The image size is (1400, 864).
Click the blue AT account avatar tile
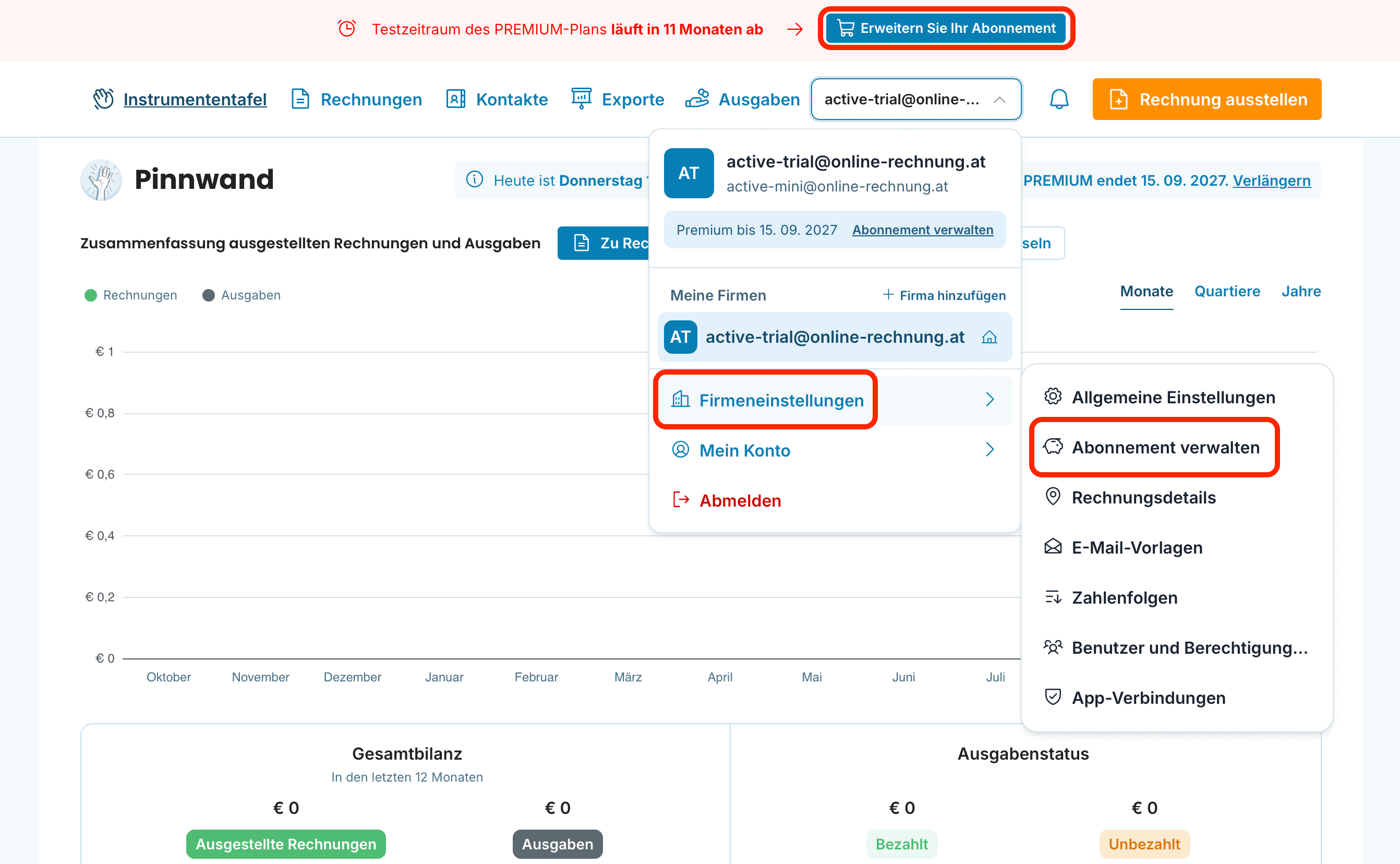click(689, 173)
